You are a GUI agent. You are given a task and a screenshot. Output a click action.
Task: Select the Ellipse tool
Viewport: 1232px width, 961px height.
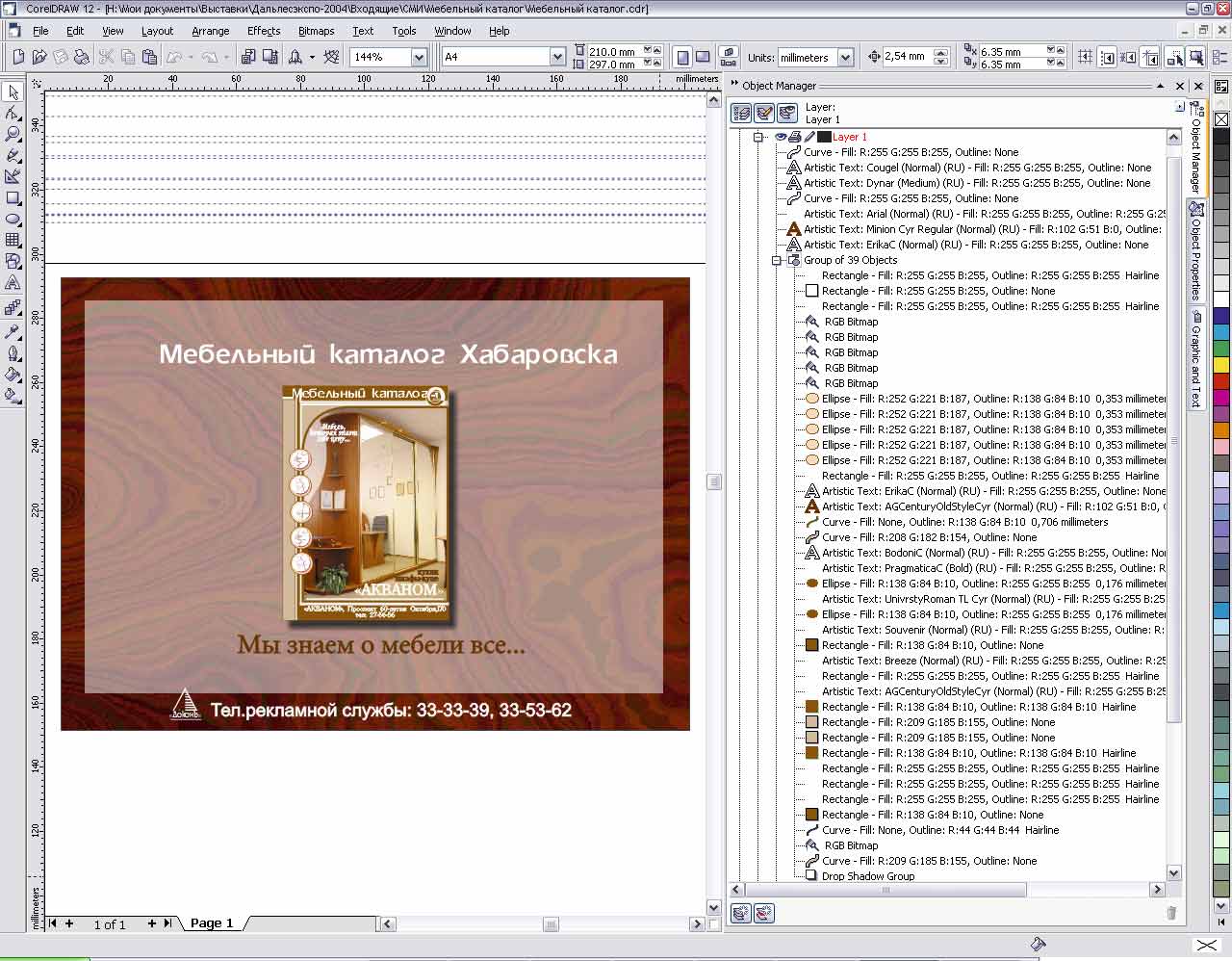13,219
